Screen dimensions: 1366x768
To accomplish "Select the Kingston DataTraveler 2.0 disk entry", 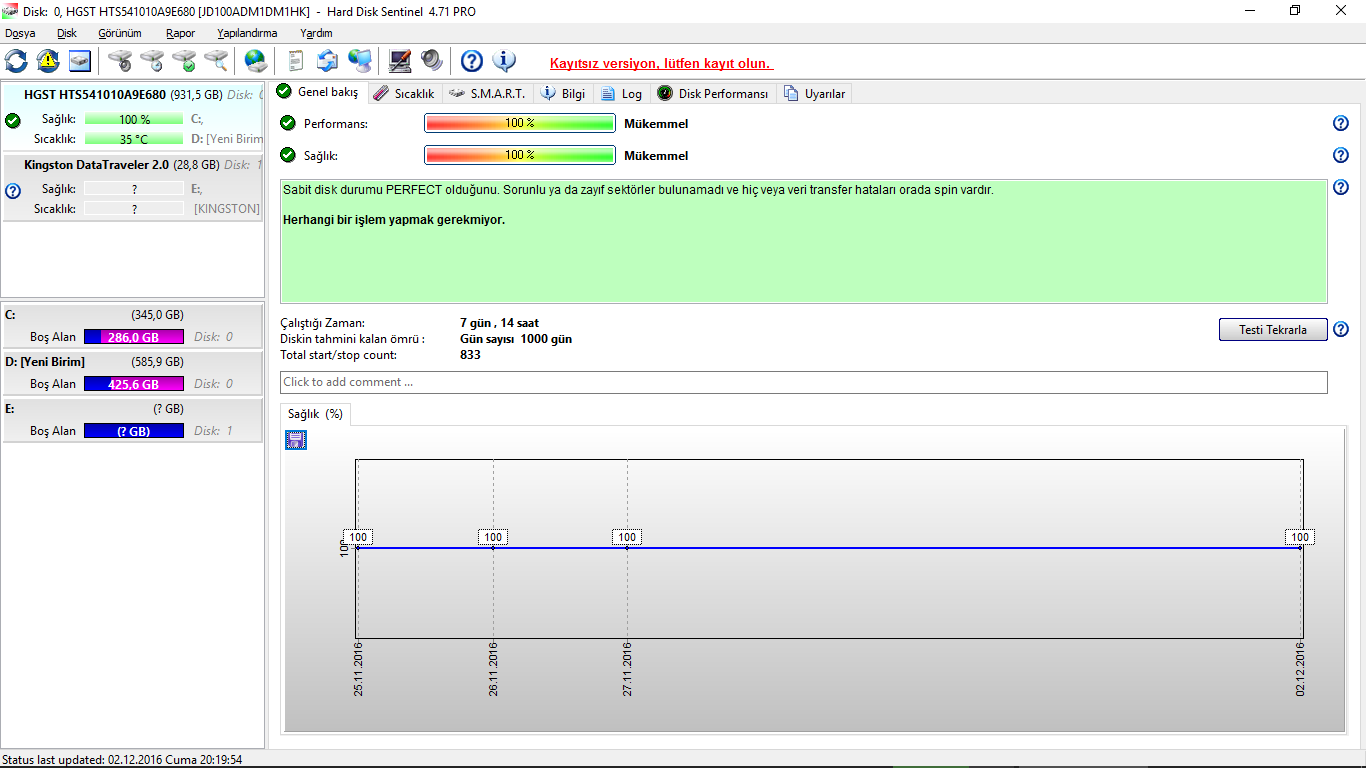I will tap(133, 187).
